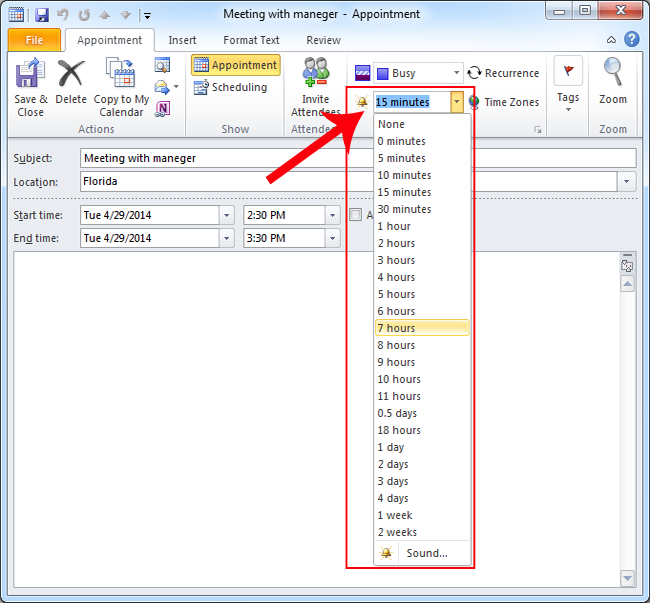This screenshot has height=603, width=650.
Task: Open Options group dialog launcher
Action: point(538,130)
